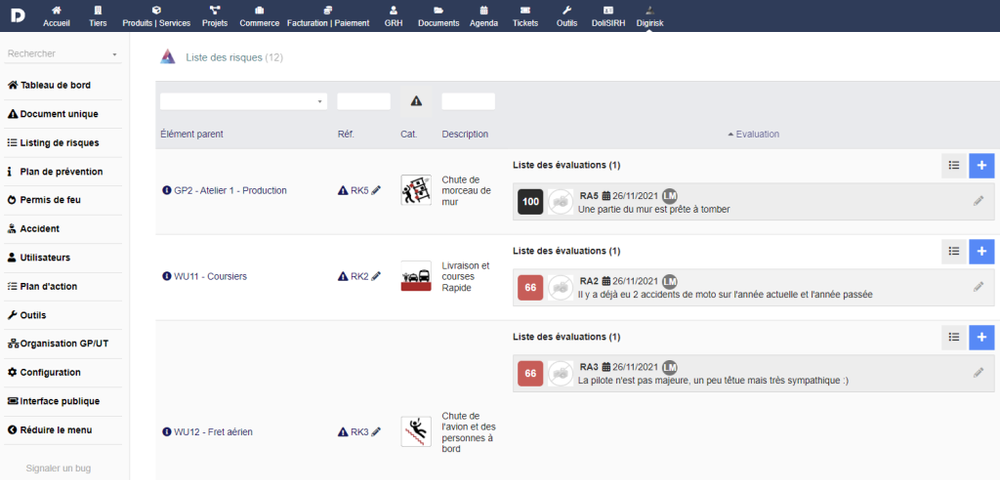This screenshot has height=480, width=1000.
Task: Edit risk RK5 with pencil icon
Action: [x=376, y=190]
